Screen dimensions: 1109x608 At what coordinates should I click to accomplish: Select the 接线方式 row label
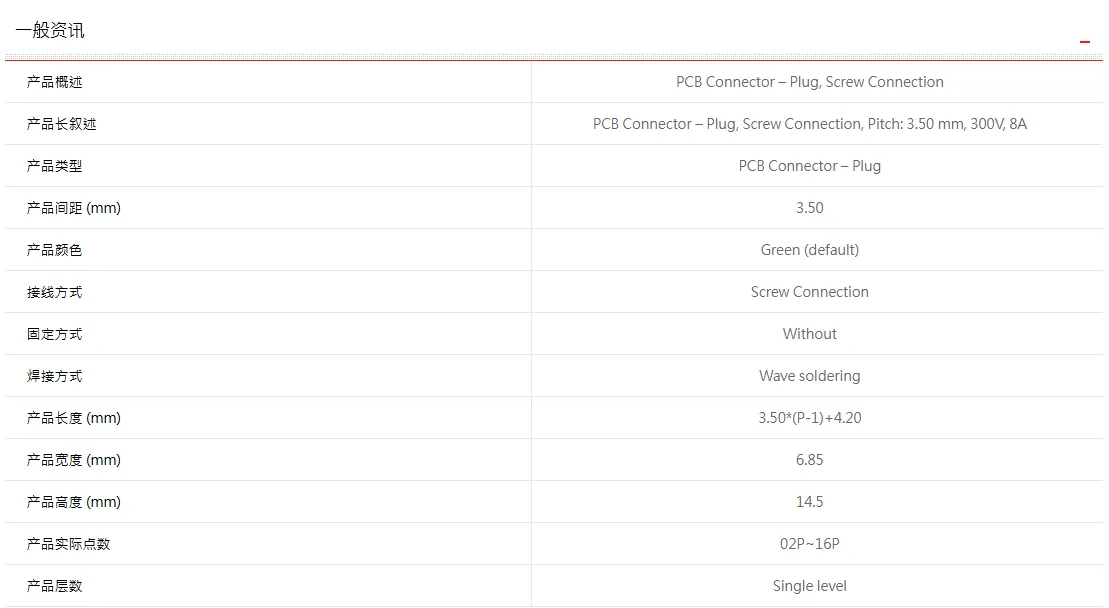(x=54, y=292)
